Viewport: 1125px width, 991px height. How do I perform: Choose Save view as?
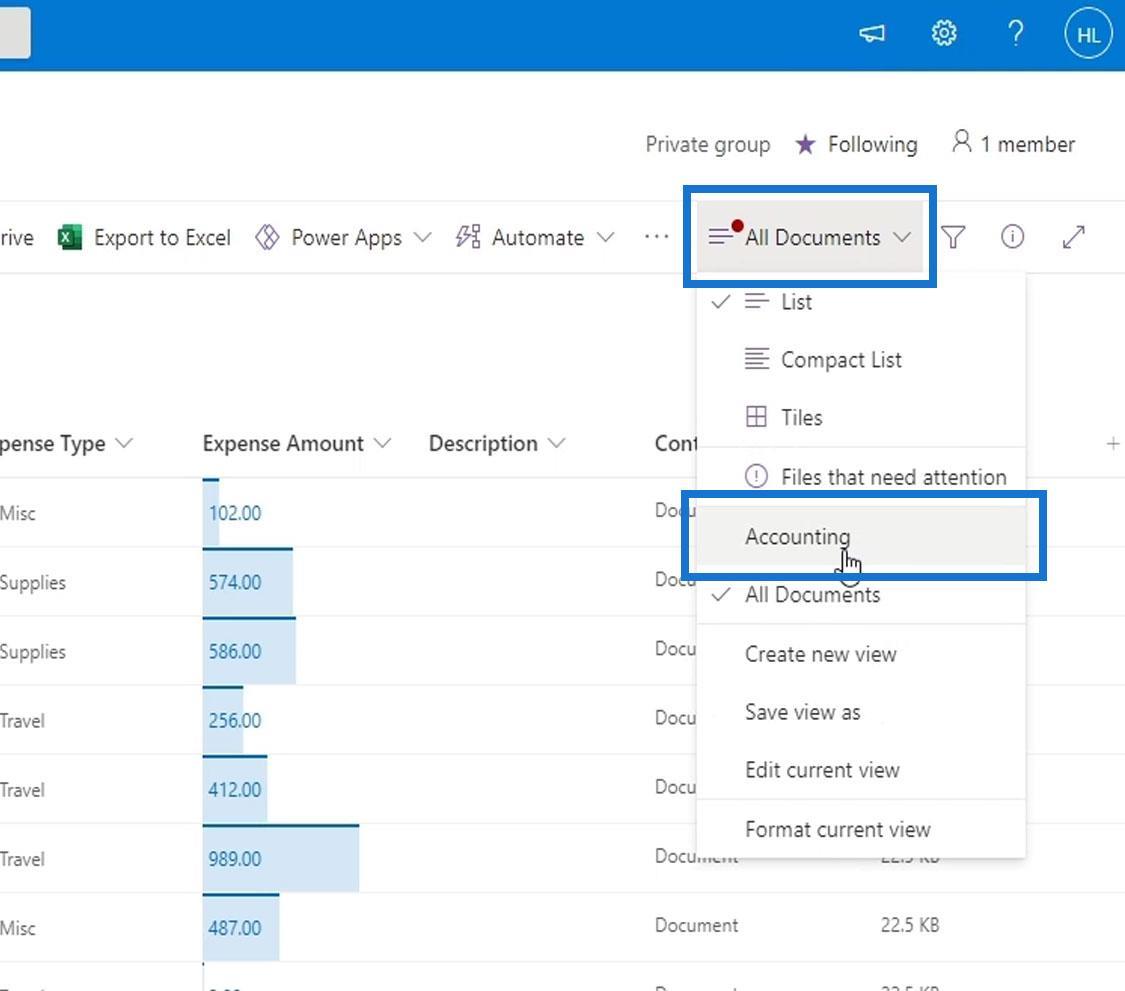pos(861,712)
